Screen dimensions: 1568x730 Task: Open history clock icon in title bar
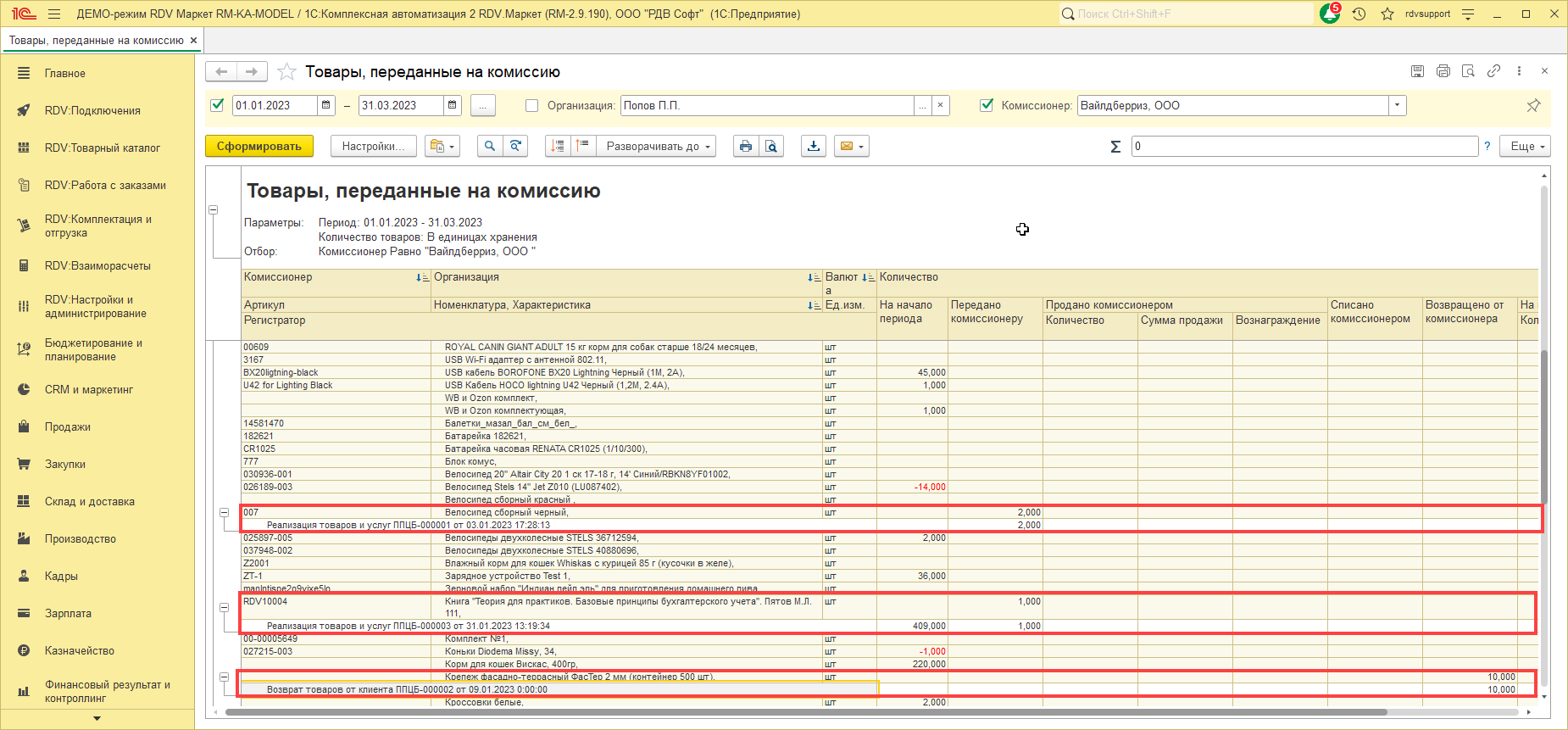(x=1359, y=14)
